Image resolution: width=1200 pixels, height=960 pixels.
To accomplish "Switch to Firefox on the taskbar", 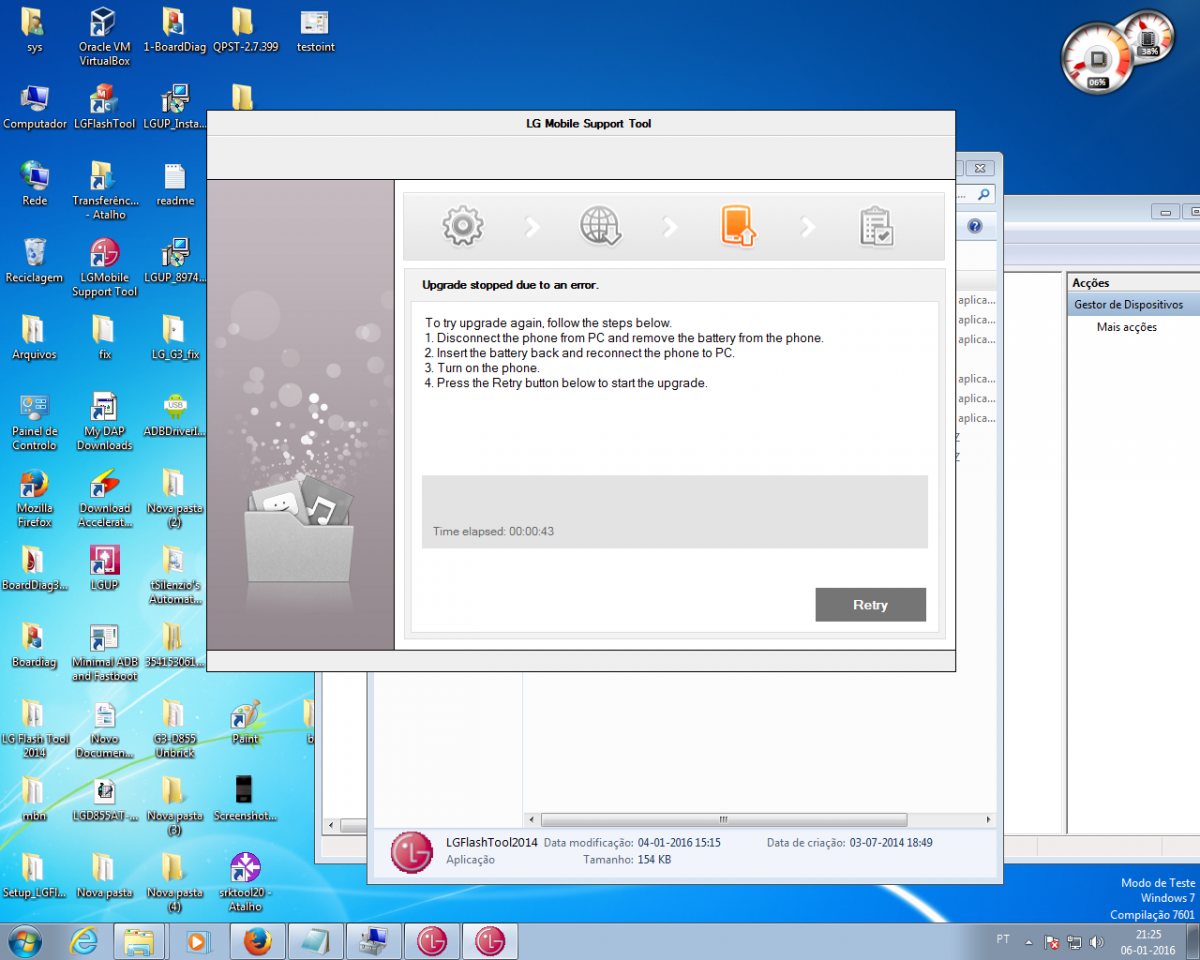I will [257, 941].
